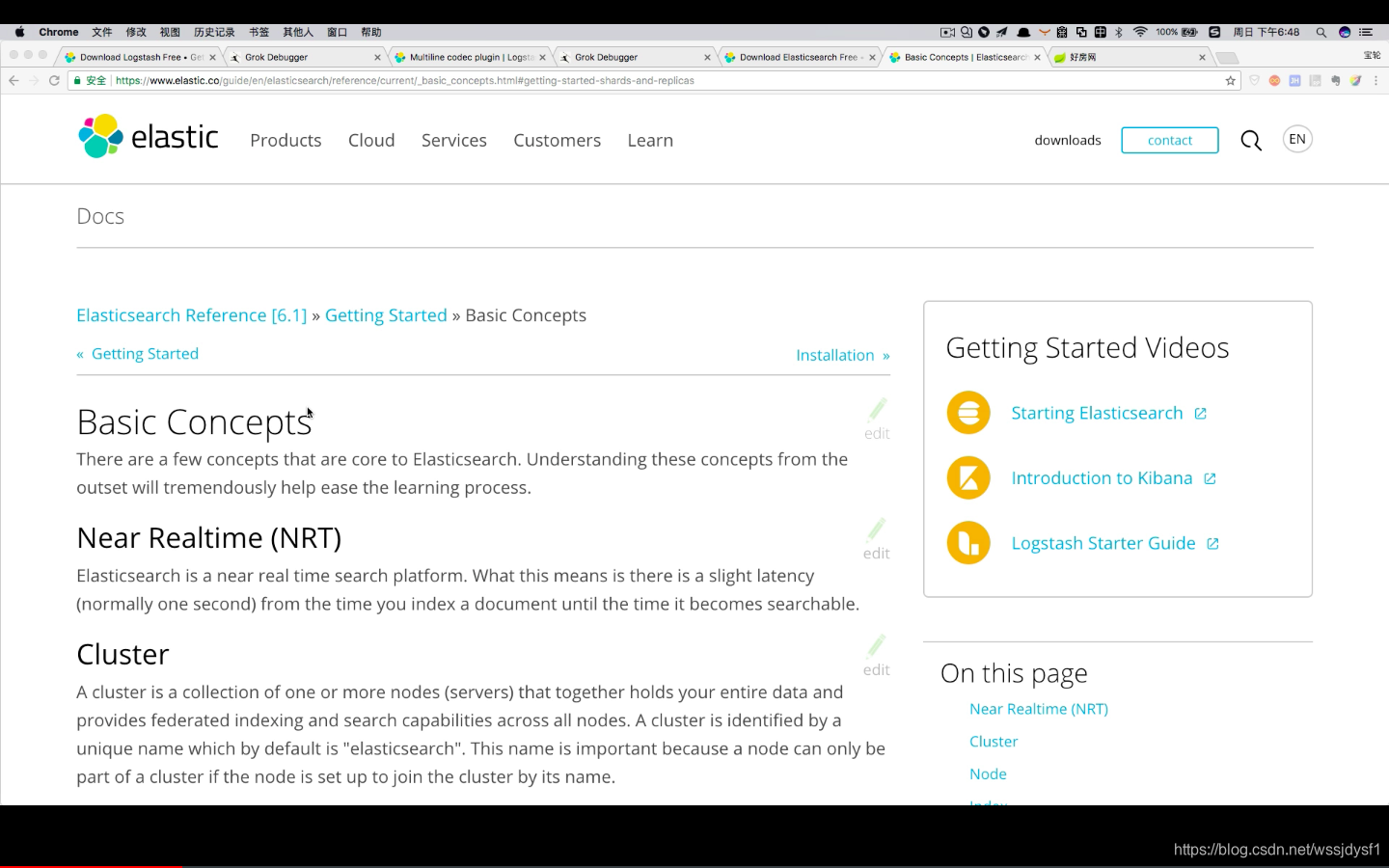Click the Wi-Fi icon in menu bar
Viewport: 1389px width, 868px height.
1140,32
